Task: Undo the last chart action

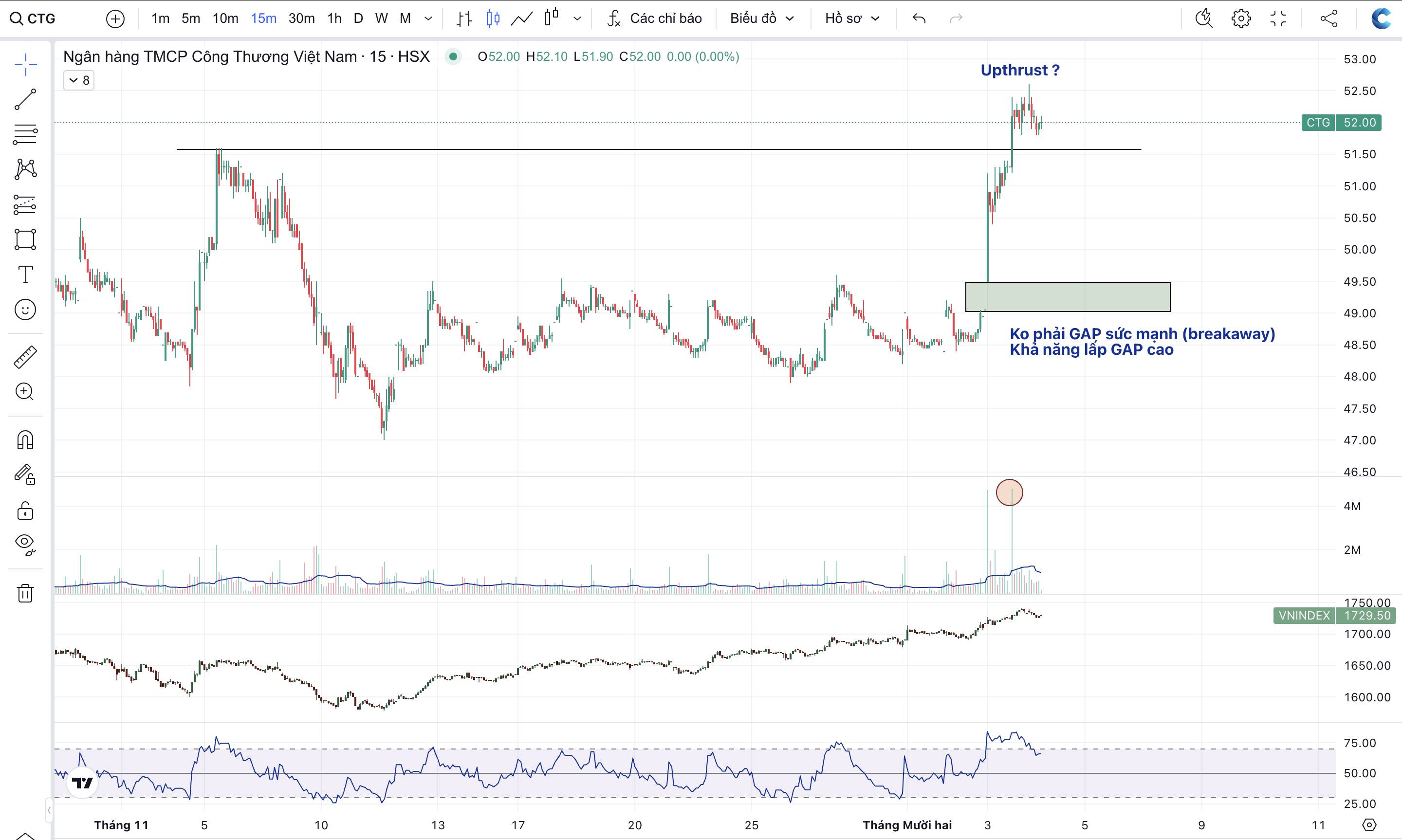Action: [919, 18]
